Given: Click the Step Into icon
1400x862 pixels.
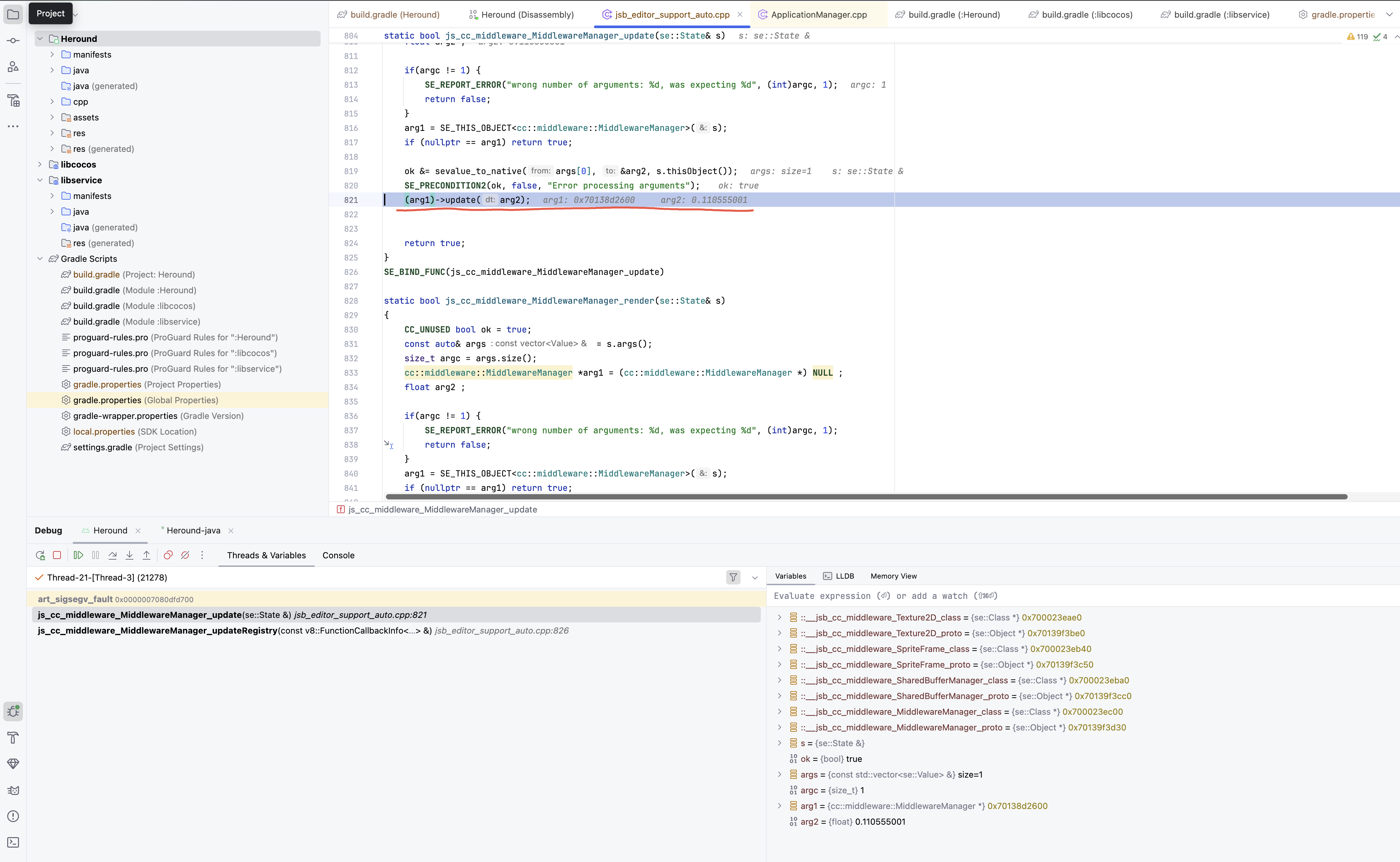Looking at the screenshot, I should point(129,555).
